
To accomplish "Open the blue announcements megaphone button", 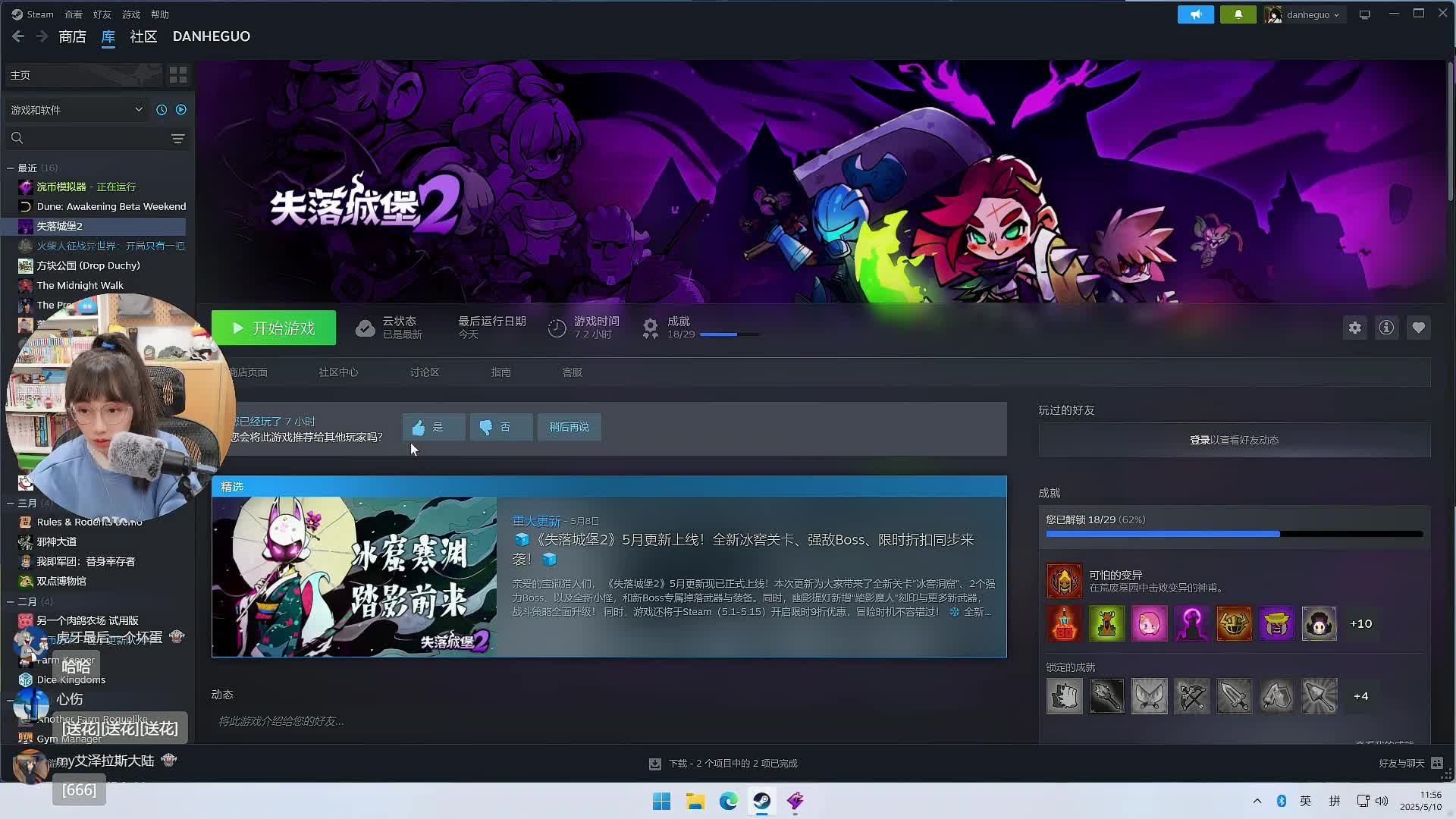I will [x=1196, y=14].
